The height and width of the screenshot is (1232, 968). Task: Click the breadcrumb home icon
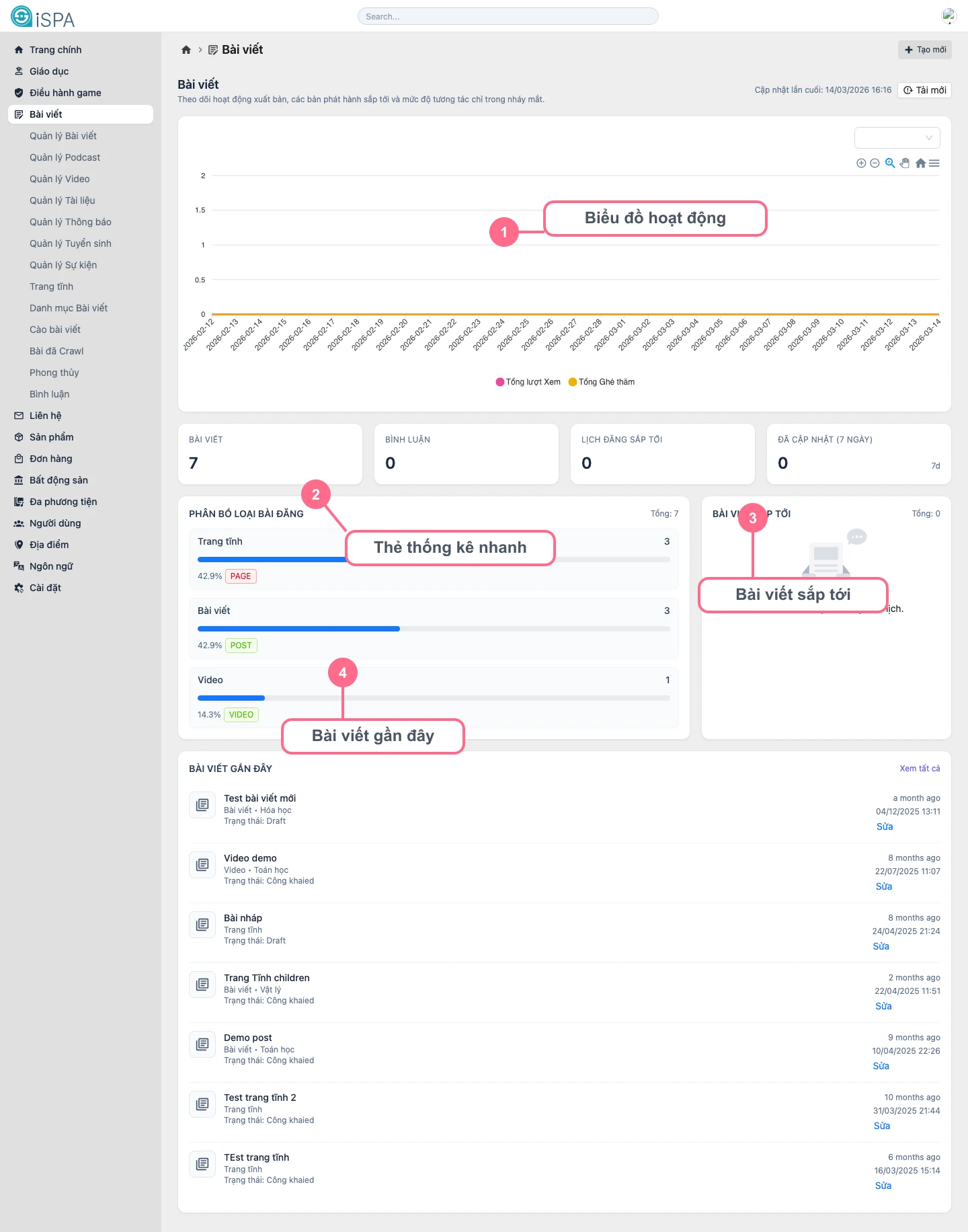pos(186,50)
